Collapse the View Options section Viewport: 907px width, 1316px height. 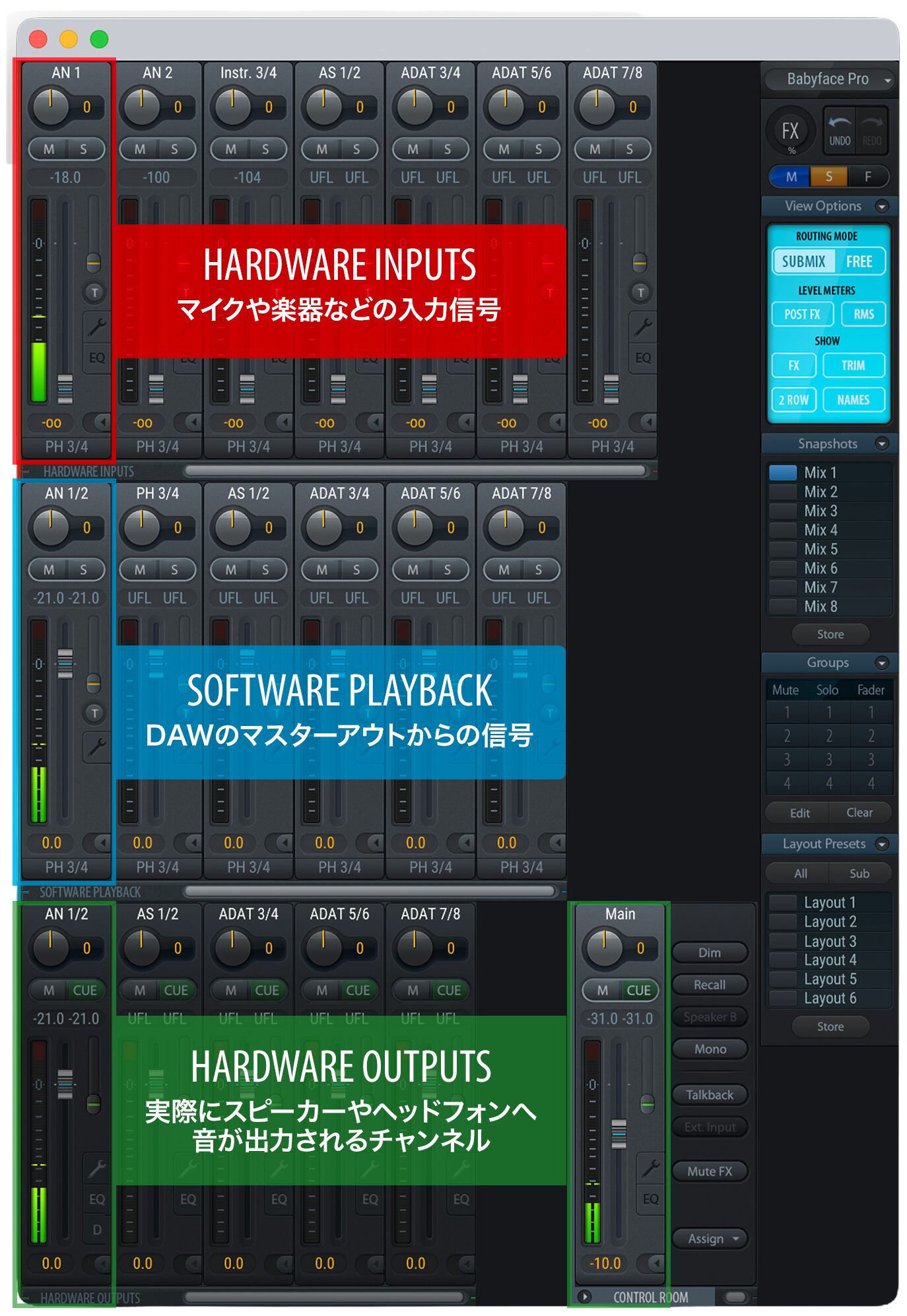point(881,207)
